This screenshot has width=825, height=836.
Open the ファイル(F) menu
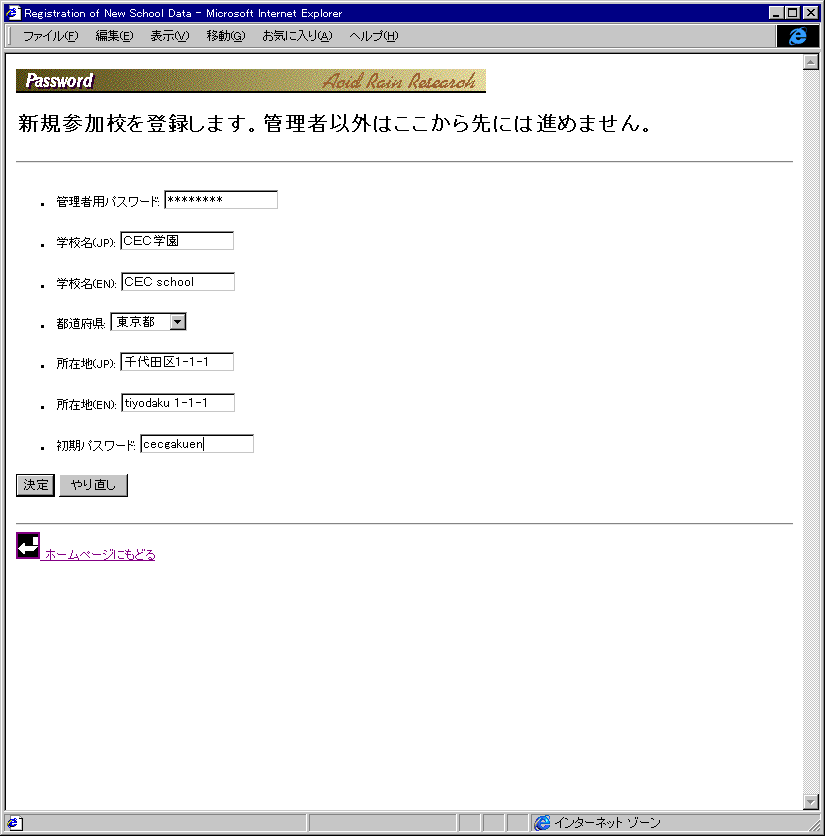[50, 36]
